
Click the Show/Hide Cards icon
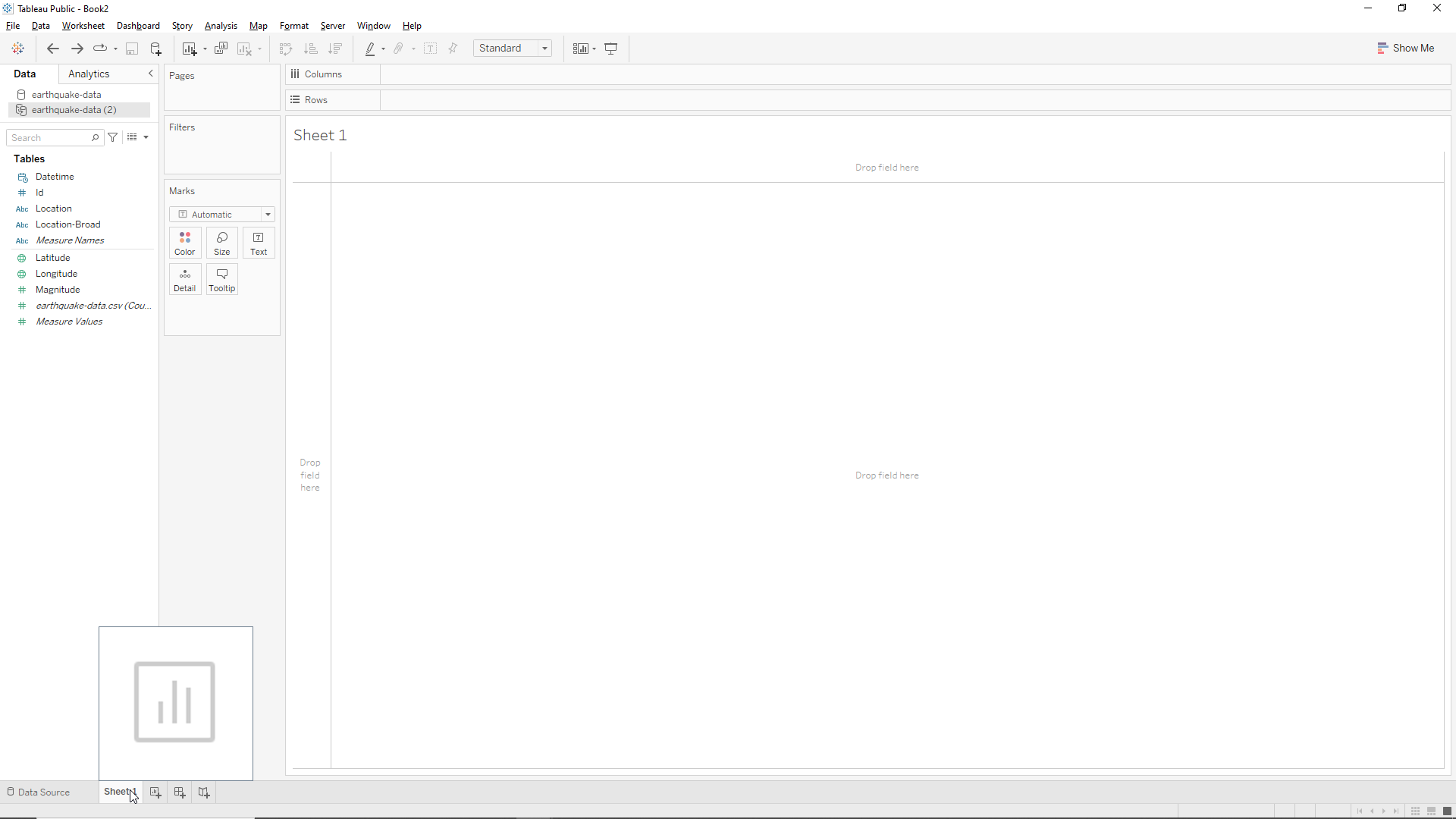[x=580, y=49]
